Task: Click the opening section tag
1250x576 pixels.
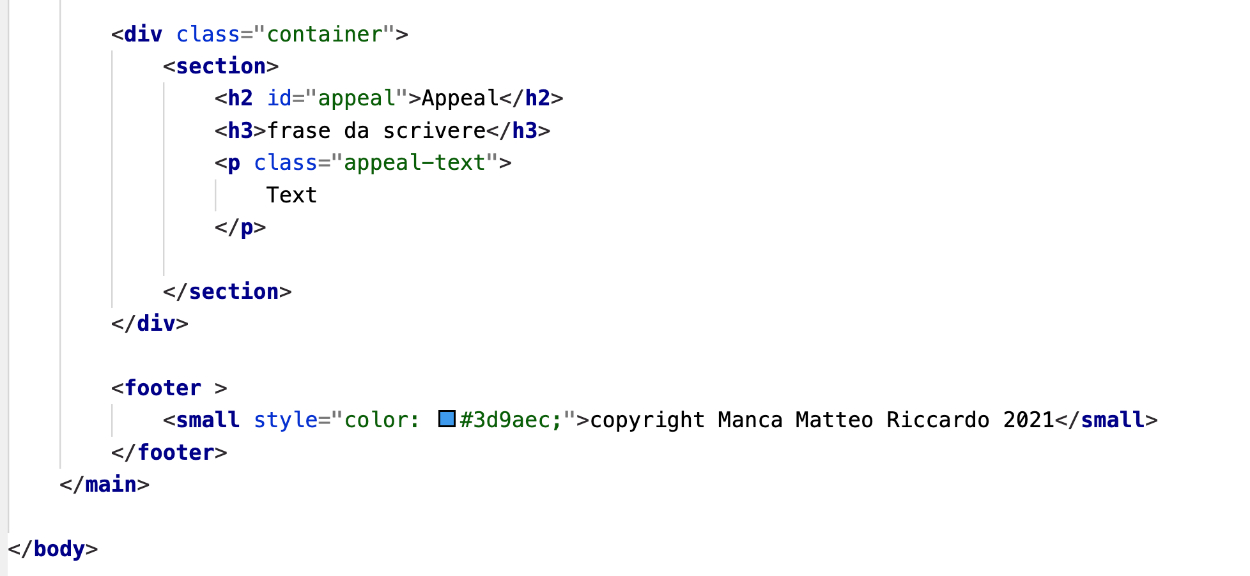Action: coord(221,67)
